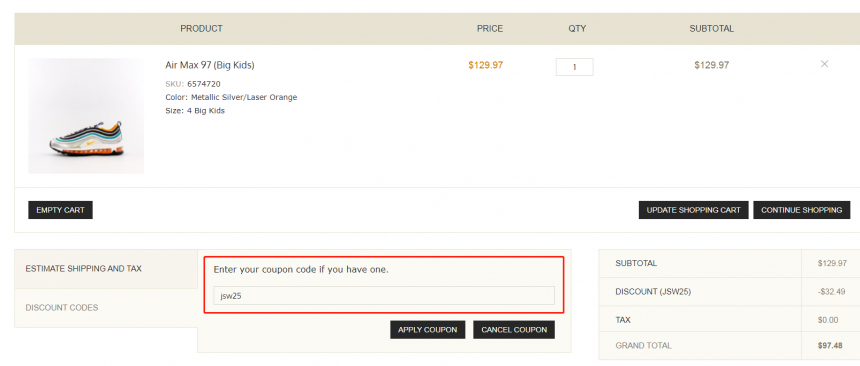Click Continue Shopping button
The image size is (860, 366).
pos(801,210)
